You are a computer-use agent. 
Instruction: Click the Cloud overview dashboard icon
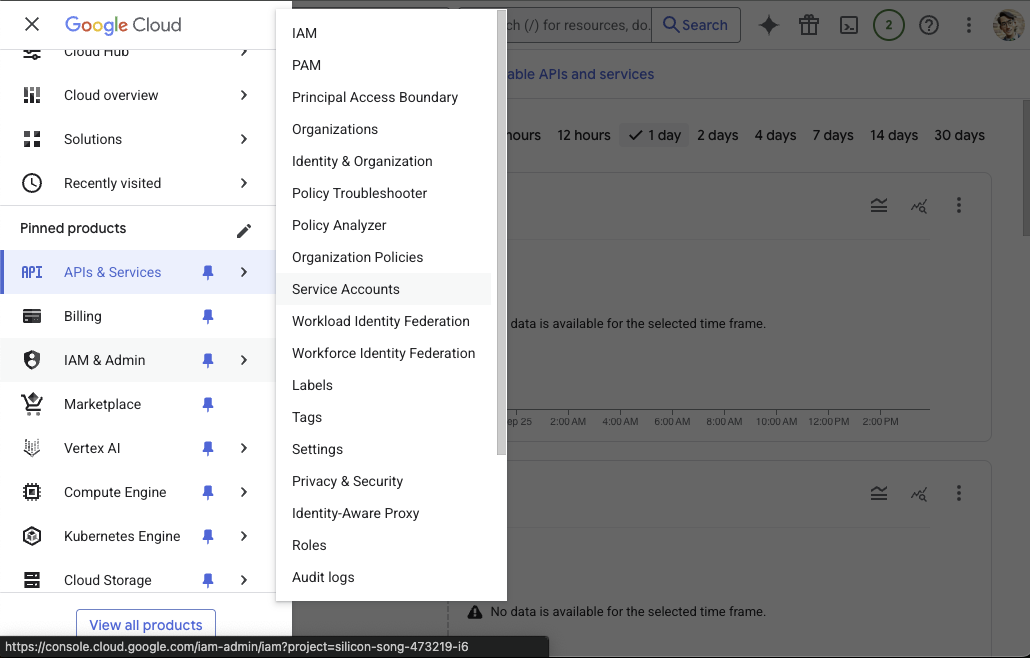(32, 95)
